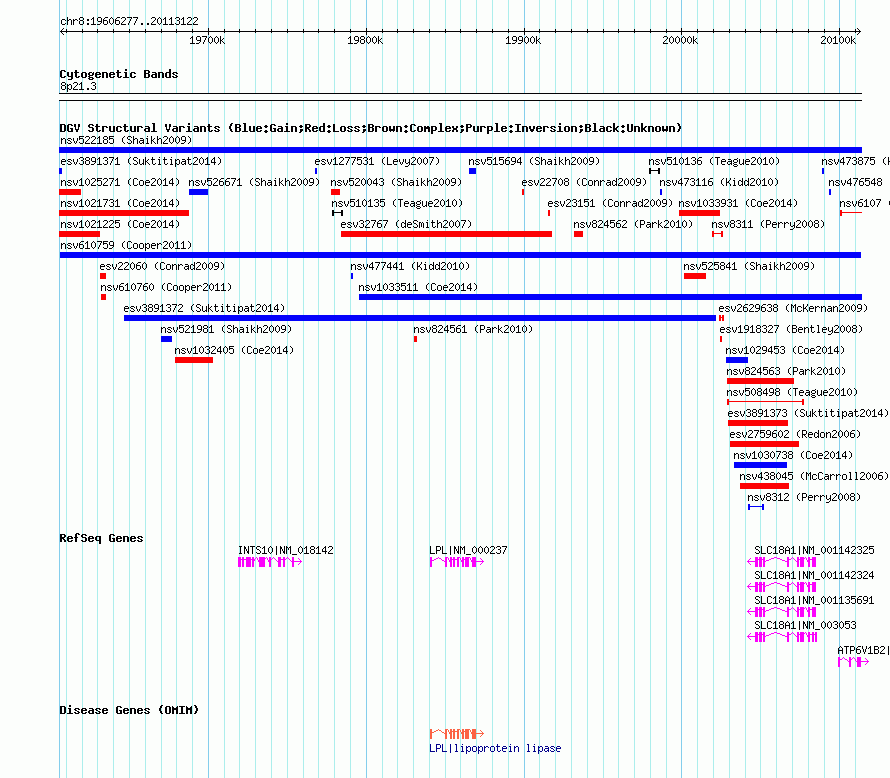Screen dimensions: 890x778
Task: Click the 20000k ruler tick label
Action: pos(680,40)
